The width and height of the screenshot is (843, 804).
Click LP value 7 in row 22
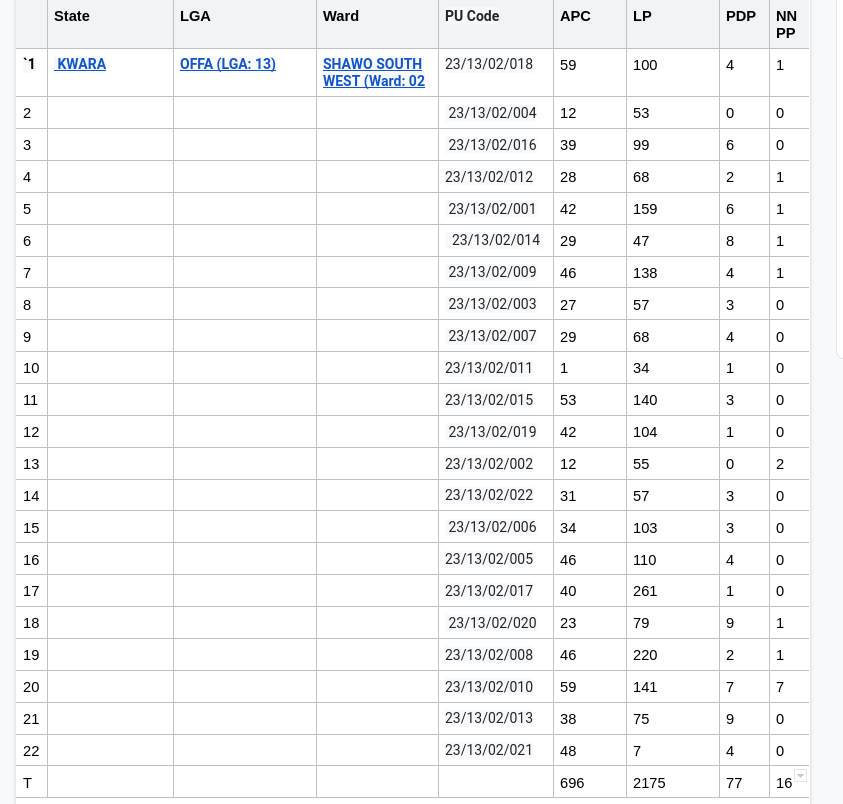(637, 751)
